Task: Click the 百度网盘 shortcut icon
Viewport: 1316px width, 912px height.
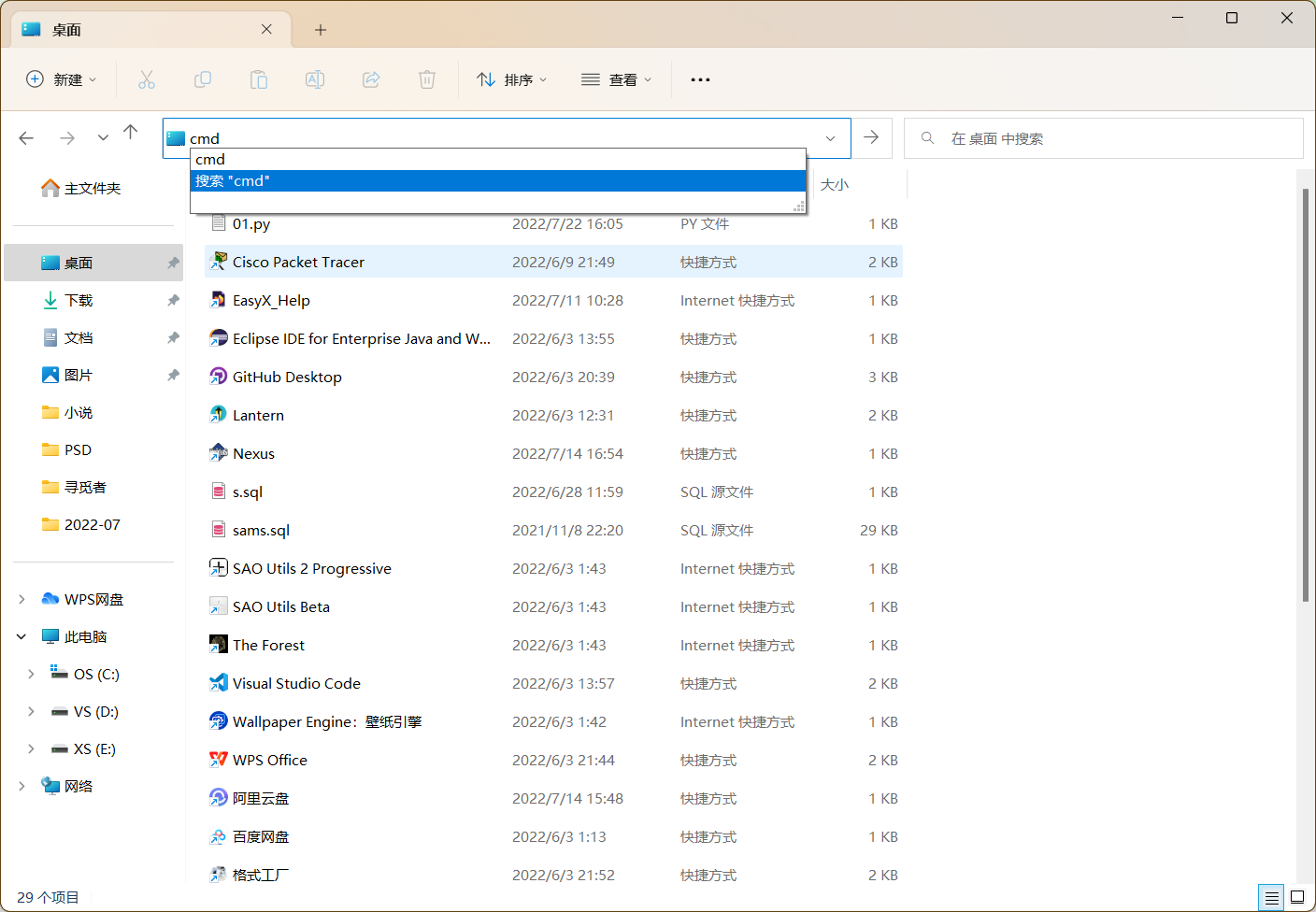Action: (218, 836)
